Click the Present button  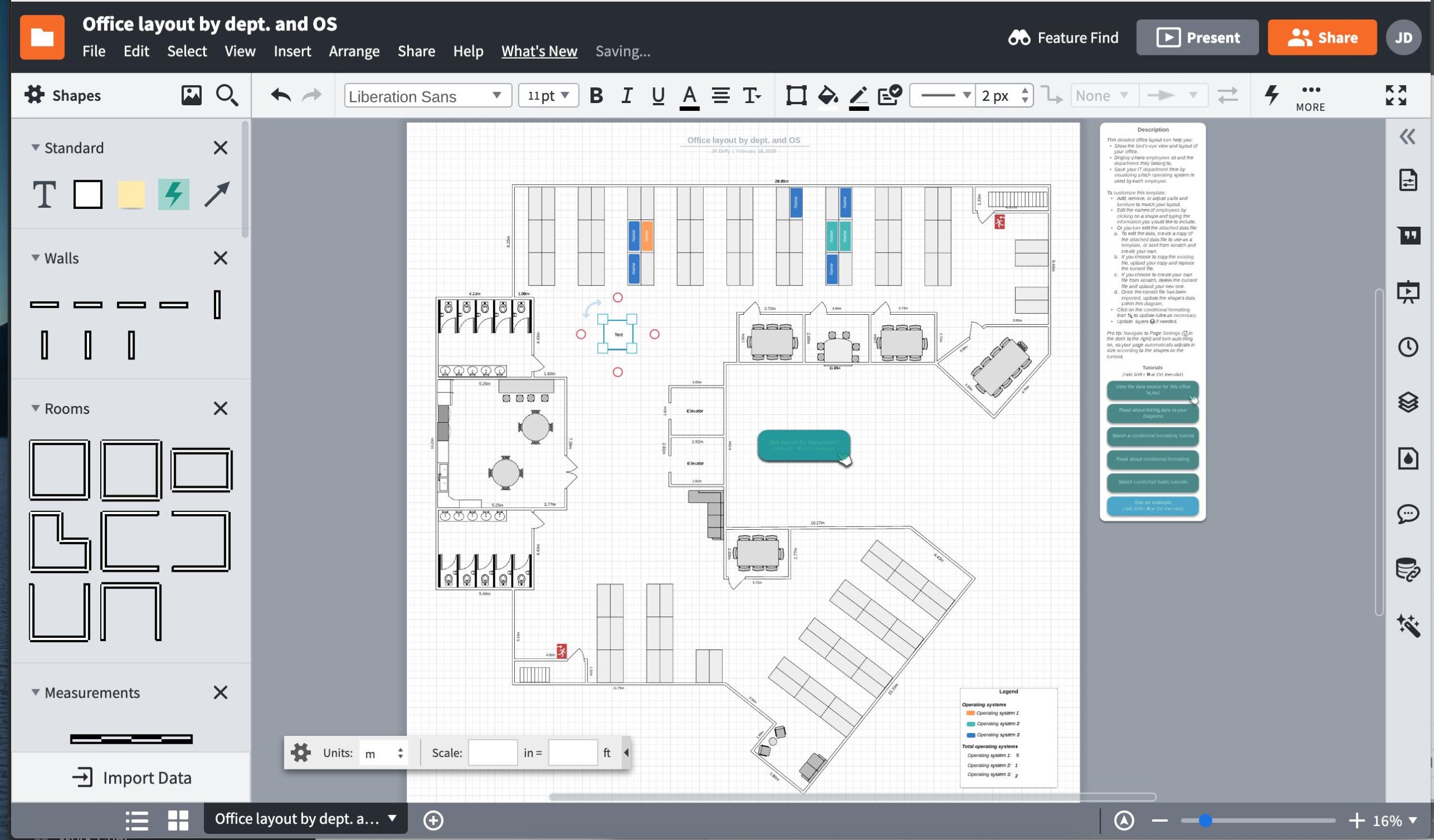(x=1198, y=37)
